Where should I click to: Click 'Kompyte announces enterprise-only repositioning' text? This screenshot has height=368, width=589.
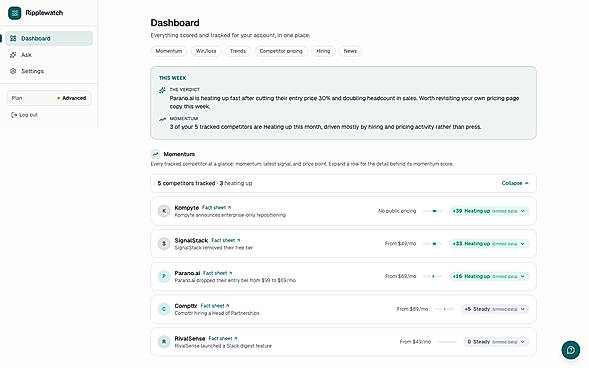(x=230, y=215)
